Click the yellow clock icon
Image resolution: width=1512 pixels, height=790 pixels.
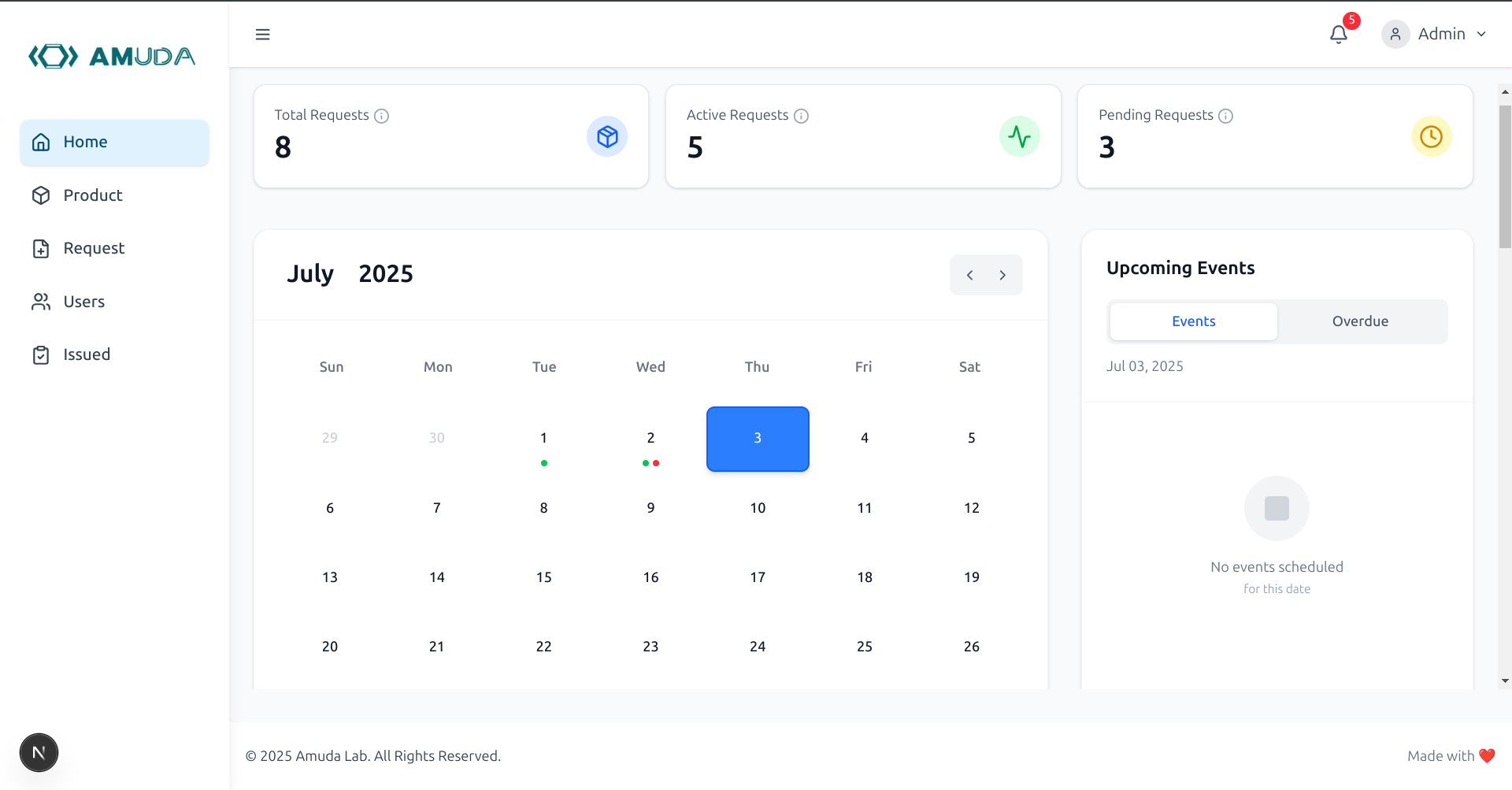1431,137
